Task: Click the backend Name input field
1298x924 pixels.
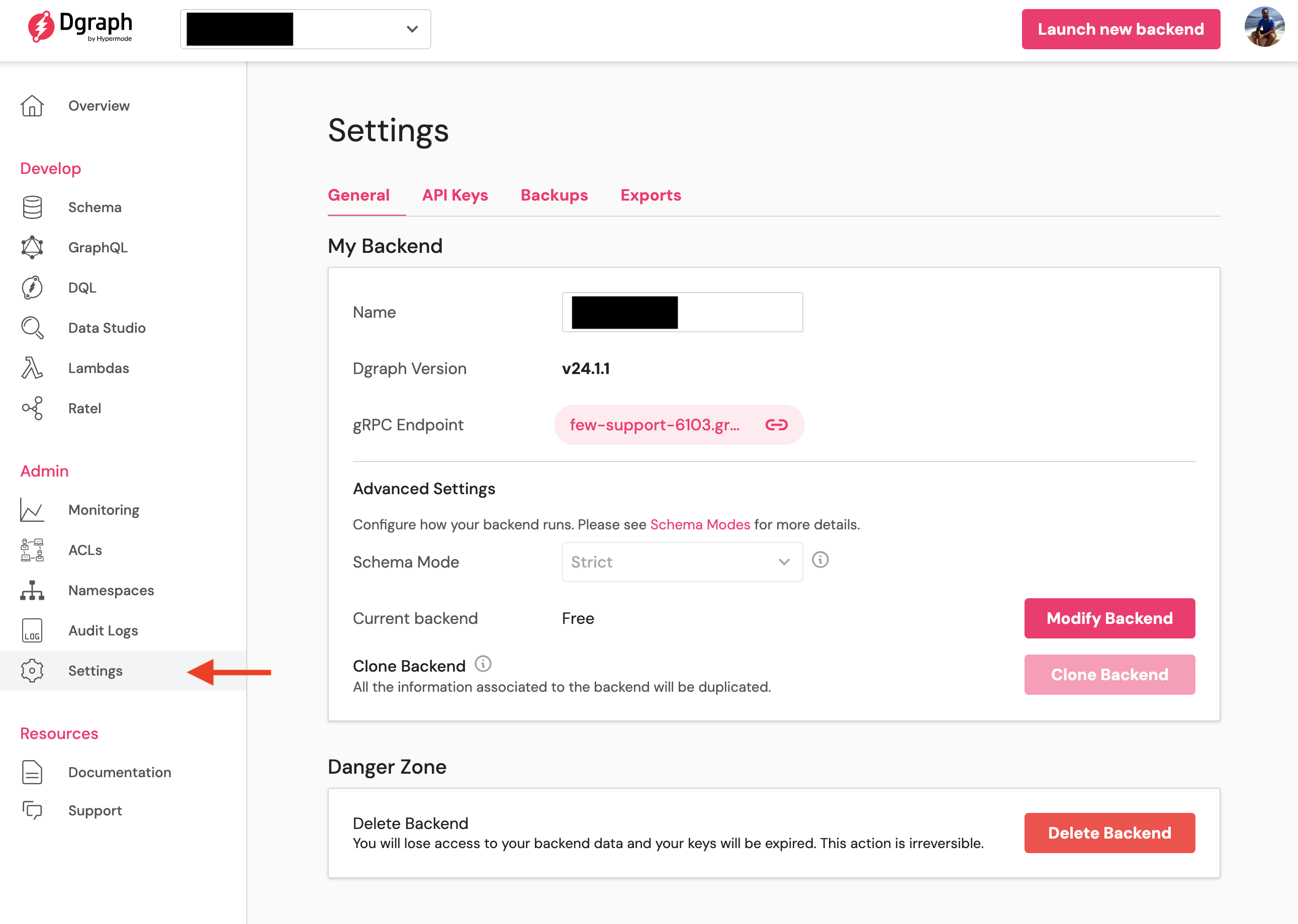Action: (x=682, y=312)
